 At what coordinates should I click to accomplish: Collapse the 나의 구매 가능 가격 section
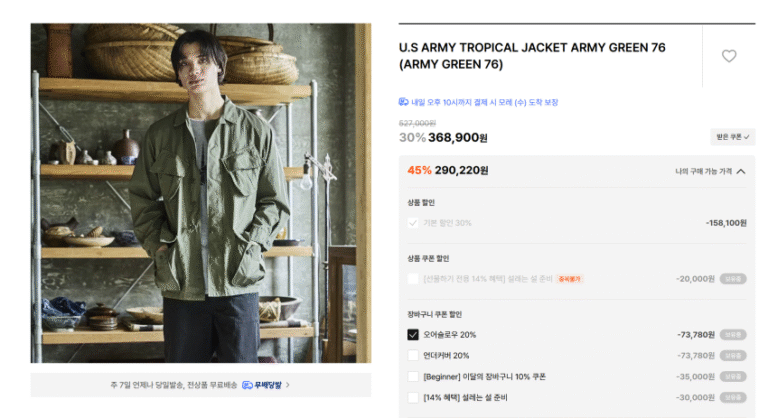[741, 171]
